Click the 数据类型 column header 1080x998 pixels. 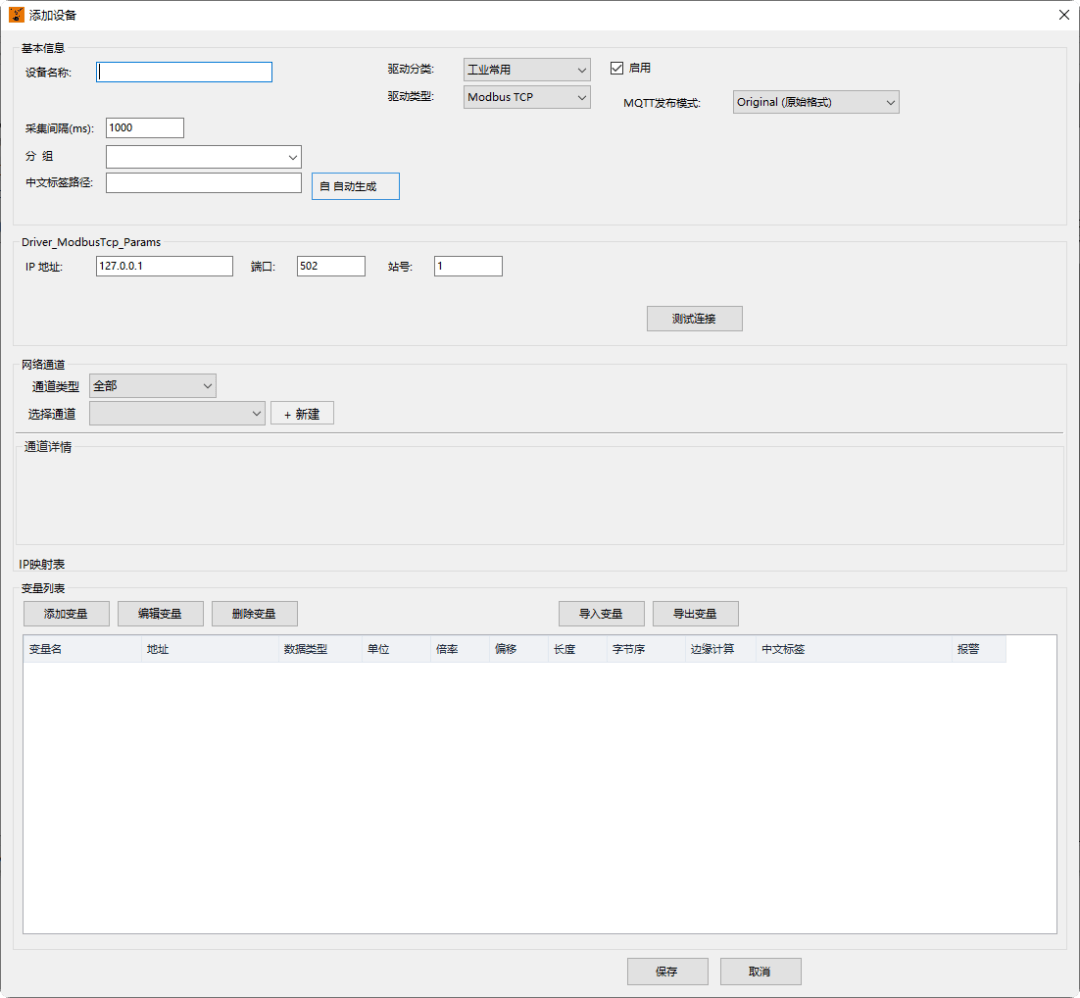click(320, 649)
